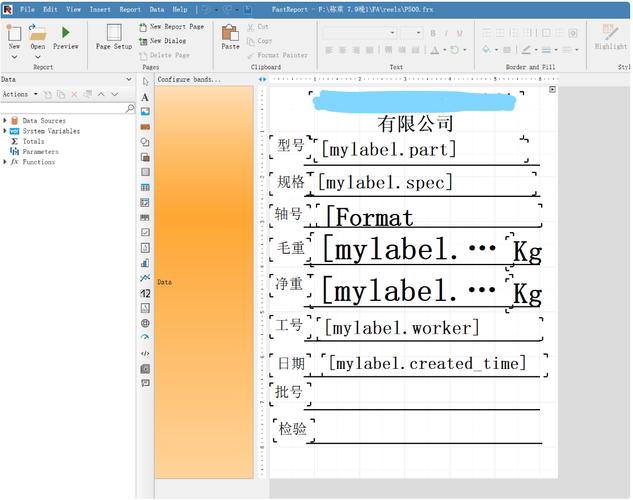
Task: Open the Report menu
Action: click(130, 9)
